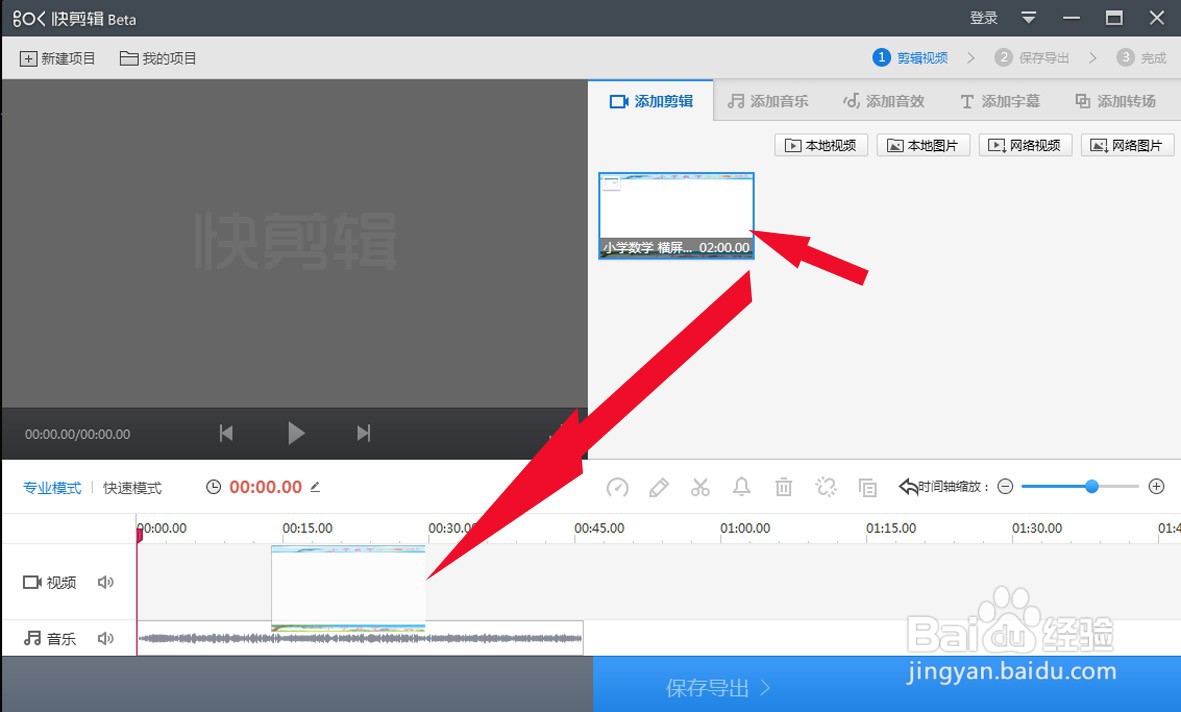Click Local Video (本地视频) button
This screenshot has height=712, width=1181.
pyautogui.click(x=821, y=145)
